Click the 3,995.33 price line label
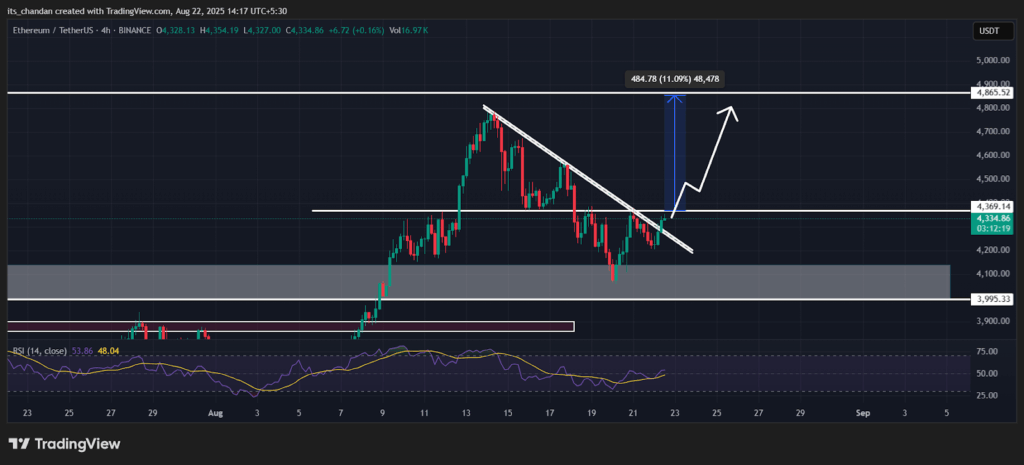Image resolution: width=1024 pixels, height=465 pixels. coord(993,298)
